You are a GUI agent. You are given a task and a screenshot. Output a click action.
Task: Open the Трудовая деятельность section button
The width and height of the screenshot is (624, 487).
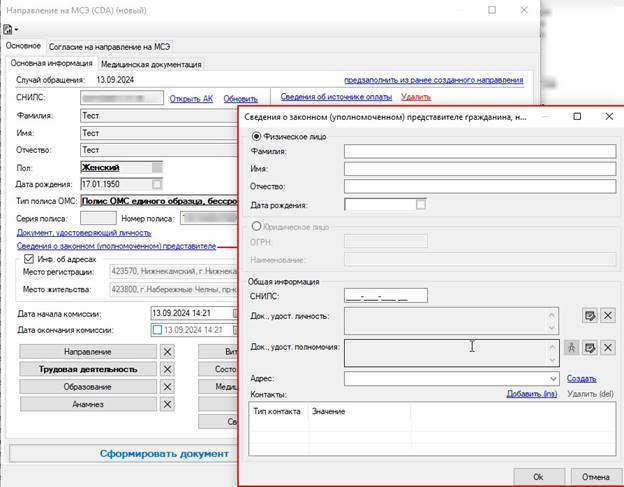88,369
